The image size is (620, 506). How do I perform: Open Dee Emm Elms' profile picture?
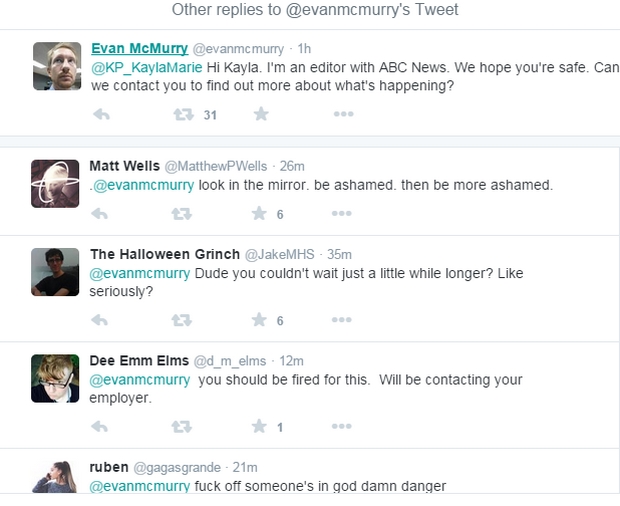[x=55, y=379]
